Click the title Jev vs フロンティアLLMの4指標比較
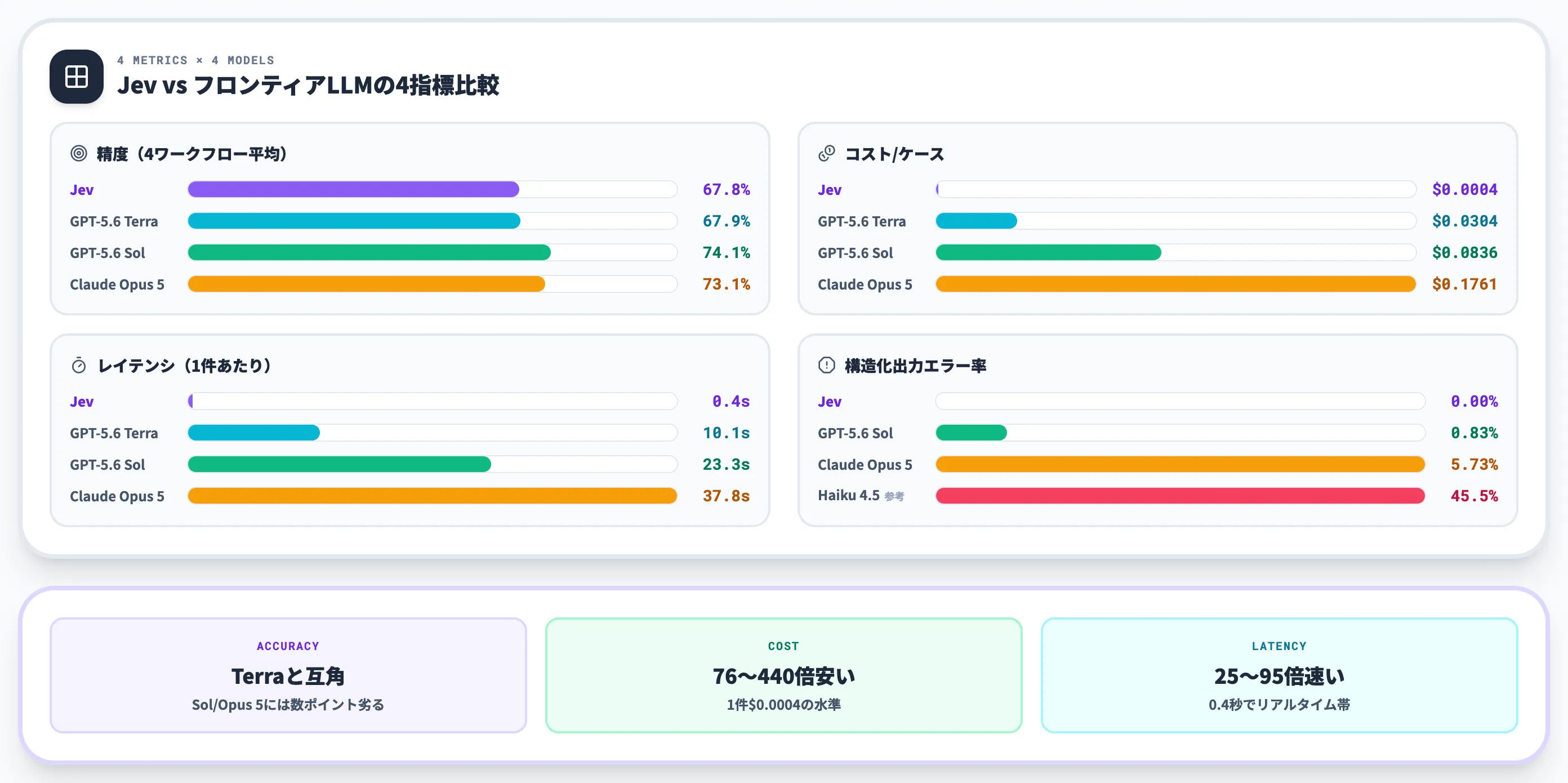 click(308, 84)
